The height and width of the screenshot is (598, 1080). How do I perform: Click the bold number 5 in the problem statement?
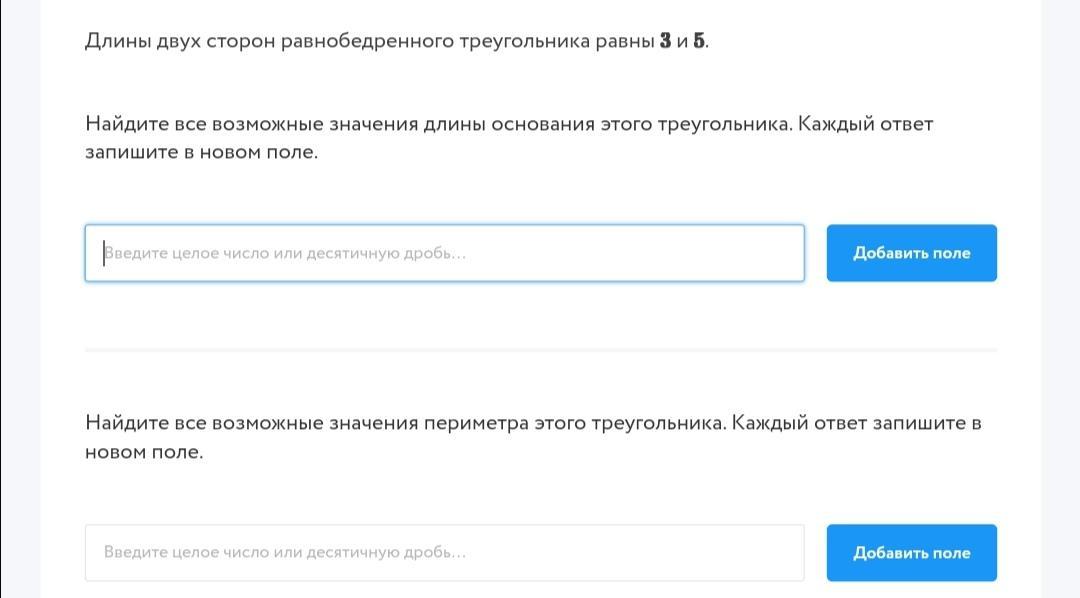point(699,41)
